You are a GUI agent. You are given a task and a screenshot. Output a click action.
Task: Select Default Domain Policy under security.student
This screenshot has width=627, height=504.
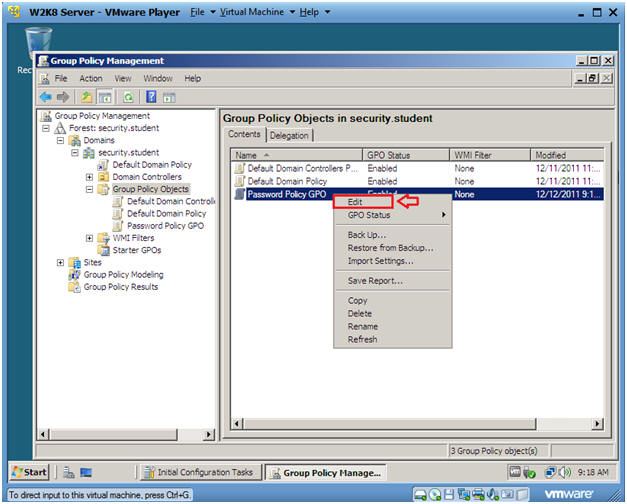pyautogui.click(x=152, y=165)
